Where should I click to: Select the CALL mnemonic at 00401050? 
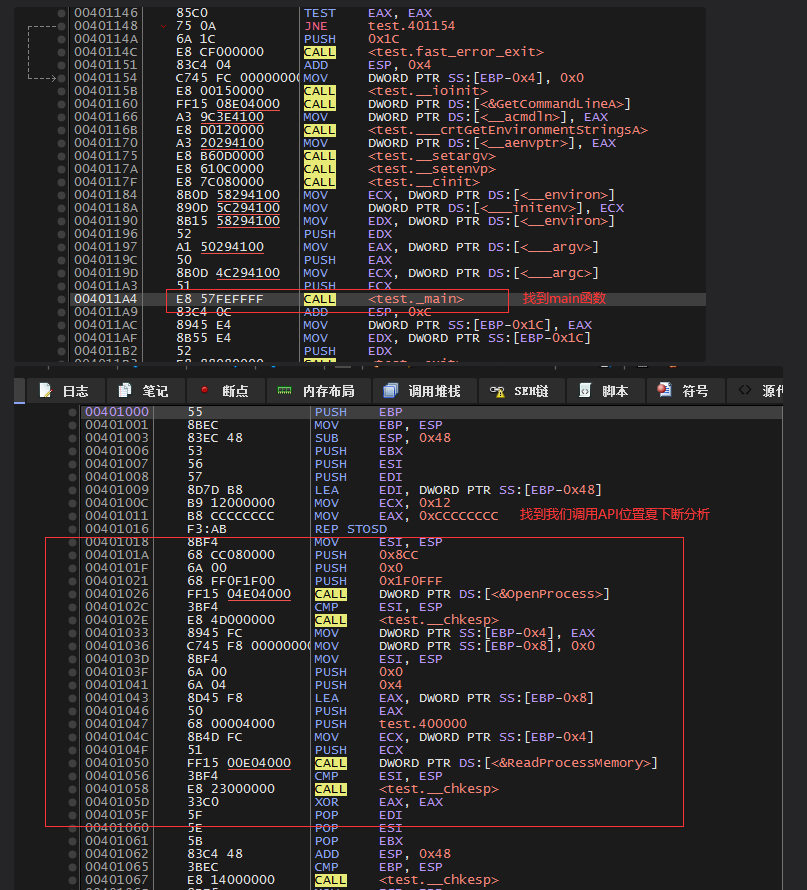click(331, 764)
